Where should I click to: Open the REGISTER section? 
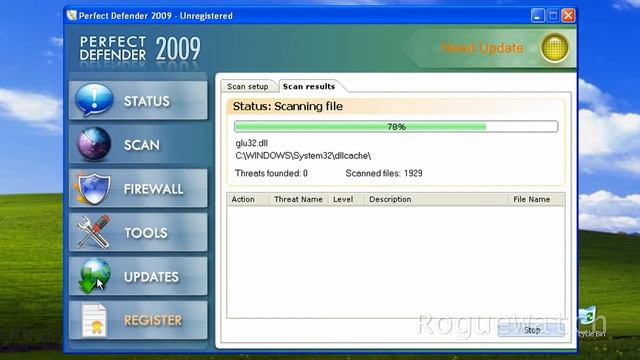(x=138, y=320)
